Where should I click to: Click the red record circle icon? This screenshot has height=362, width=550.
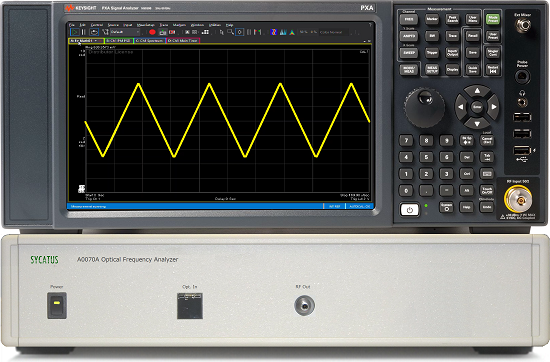pyautogui.click(x=152, y=32)
